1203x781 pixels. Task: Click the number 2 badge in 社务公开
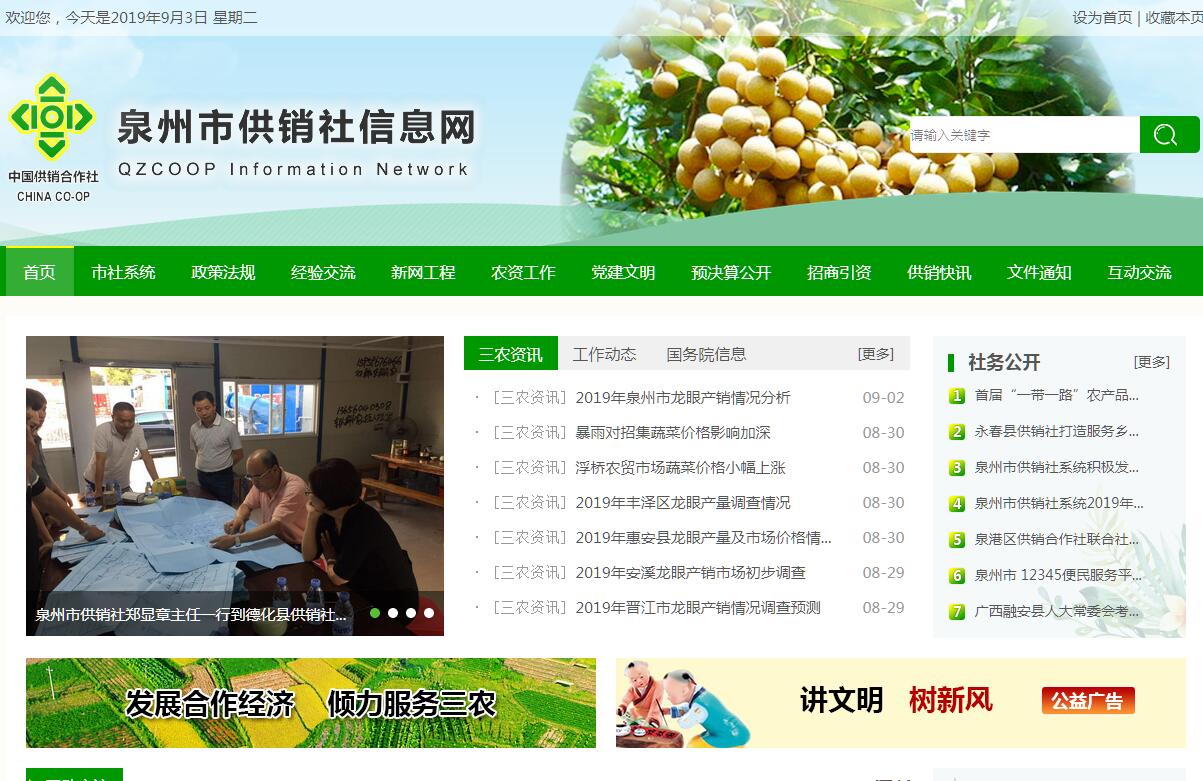[957, 431]
